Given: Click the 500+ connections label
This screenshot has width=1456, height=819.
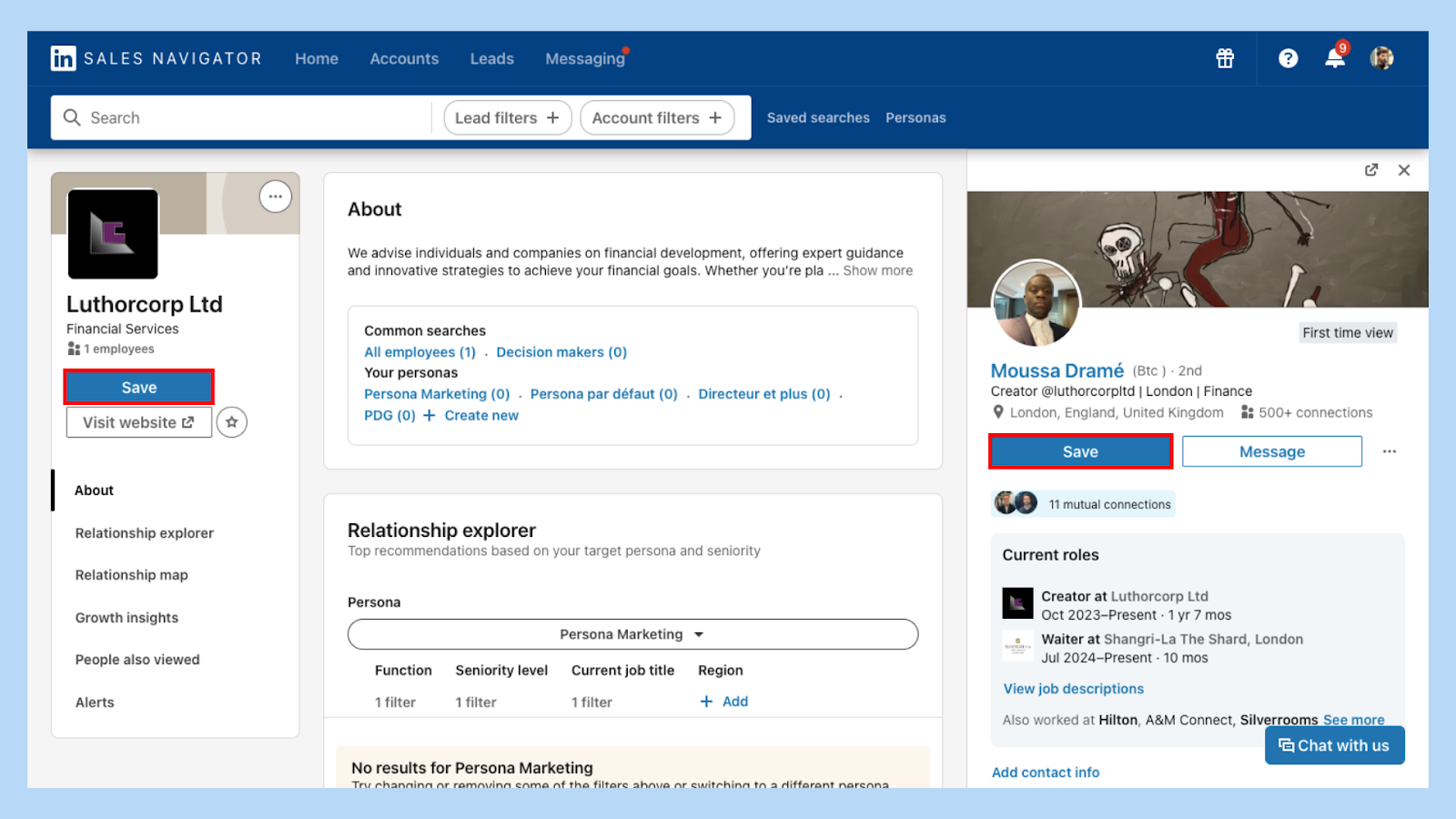Looking at the screenshot, I should tap(1307, 412).
